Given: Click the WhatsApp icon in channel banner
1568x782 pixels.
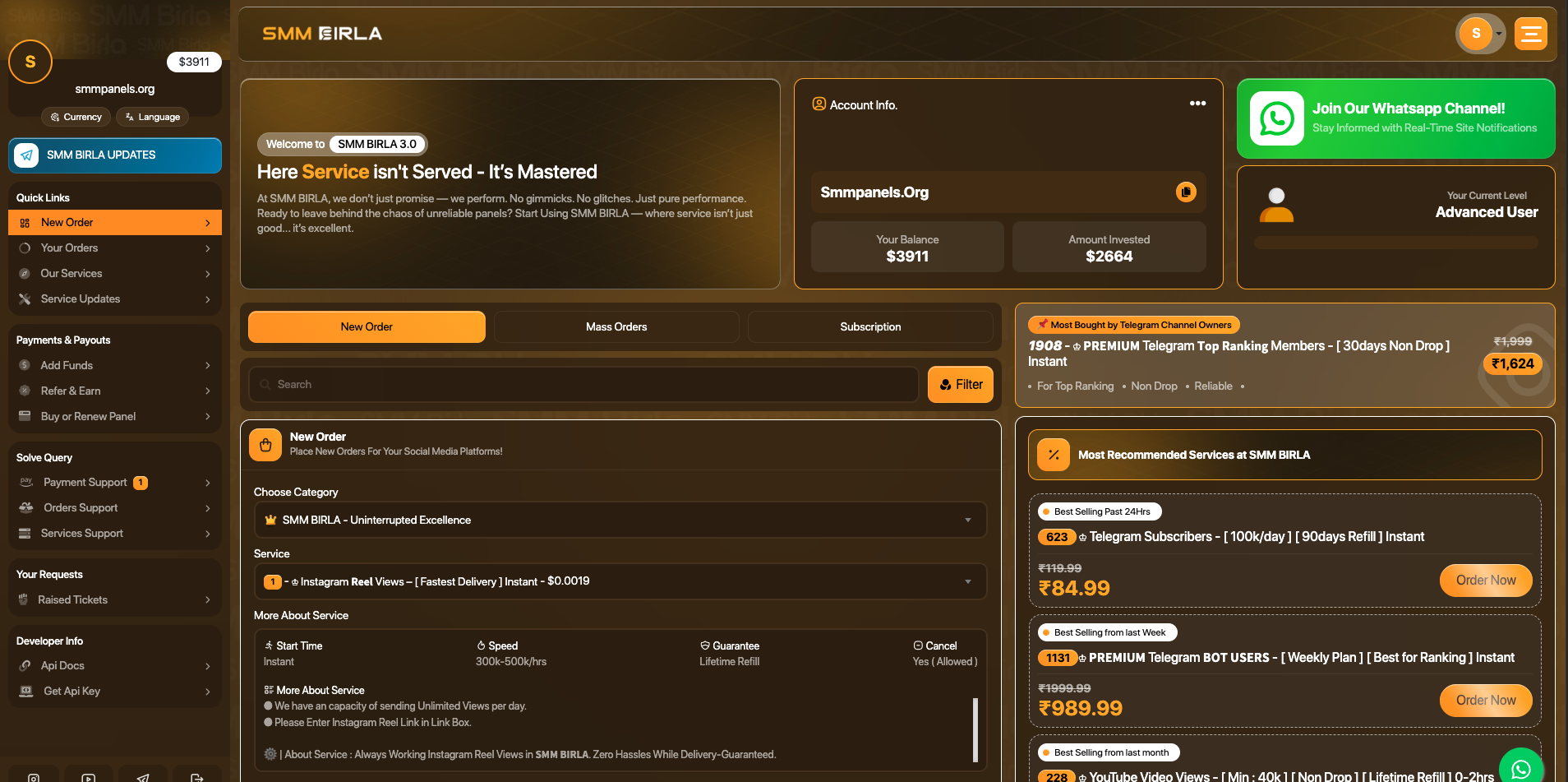Looking at the screenshot, I should click(1276, 119).
